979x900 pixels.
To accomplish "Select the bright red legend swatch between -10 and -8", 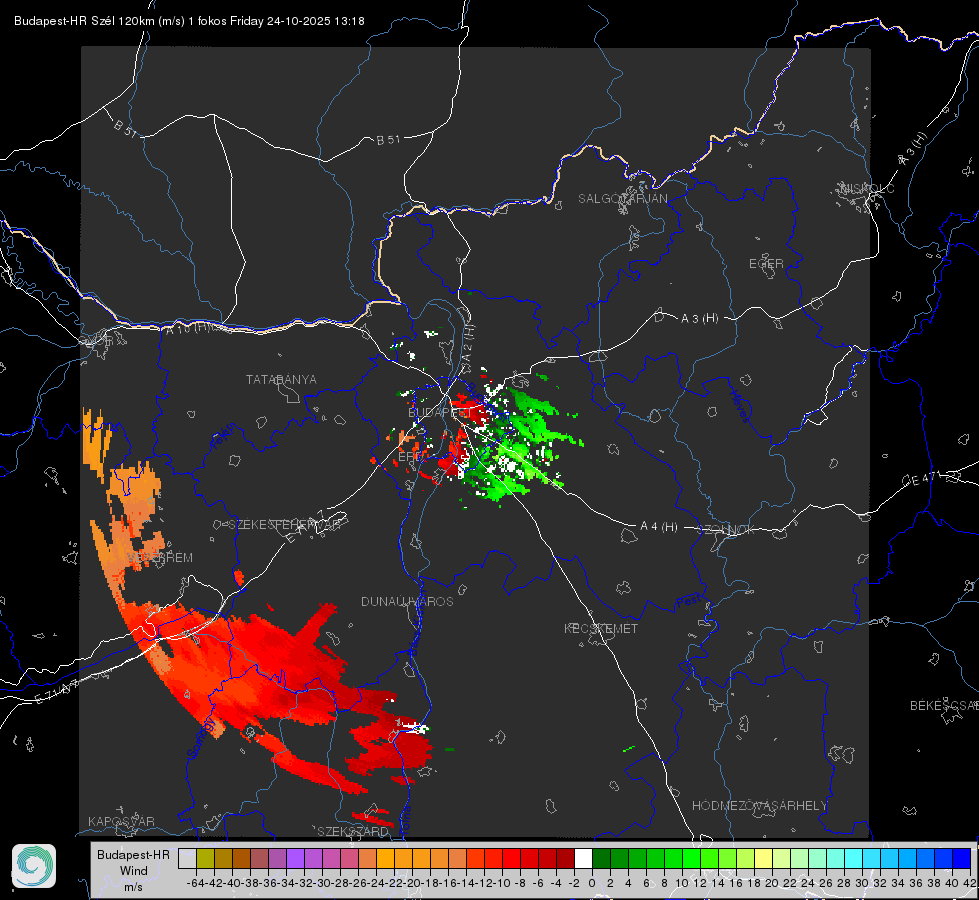I will tap(511, 859).
